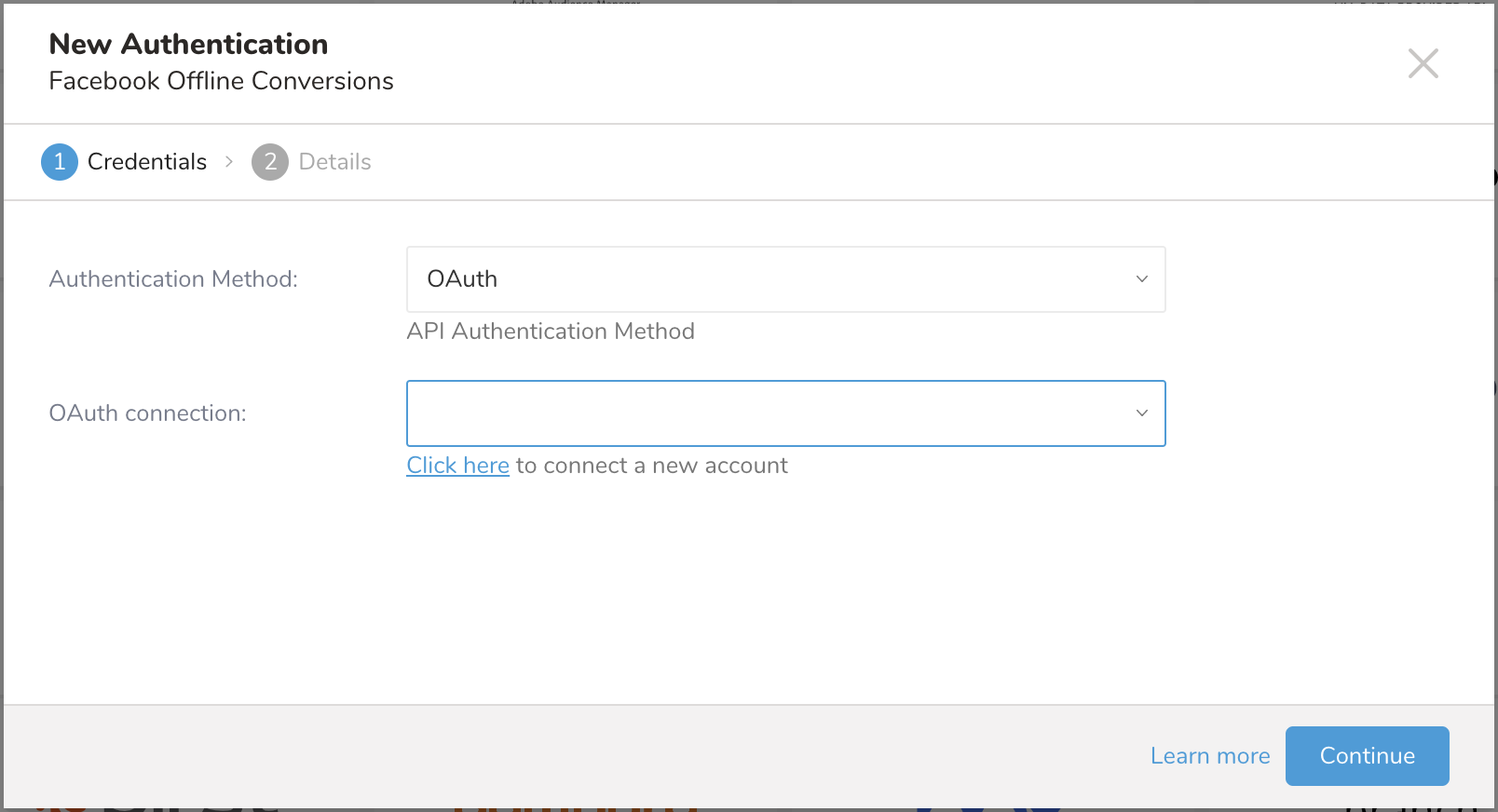The image size is (1498, 812).
Task: Click the OAuth connection dropdown chevron
Action: pyautogui.click(x=1141, y=413)
